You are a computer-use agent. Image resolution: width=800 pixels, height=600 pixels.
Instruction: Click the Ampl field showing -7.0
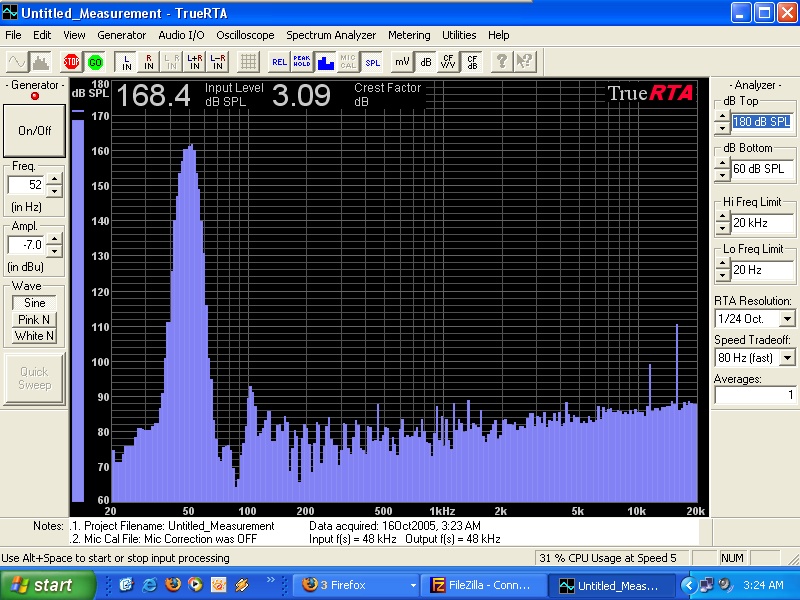coord(27,245)
